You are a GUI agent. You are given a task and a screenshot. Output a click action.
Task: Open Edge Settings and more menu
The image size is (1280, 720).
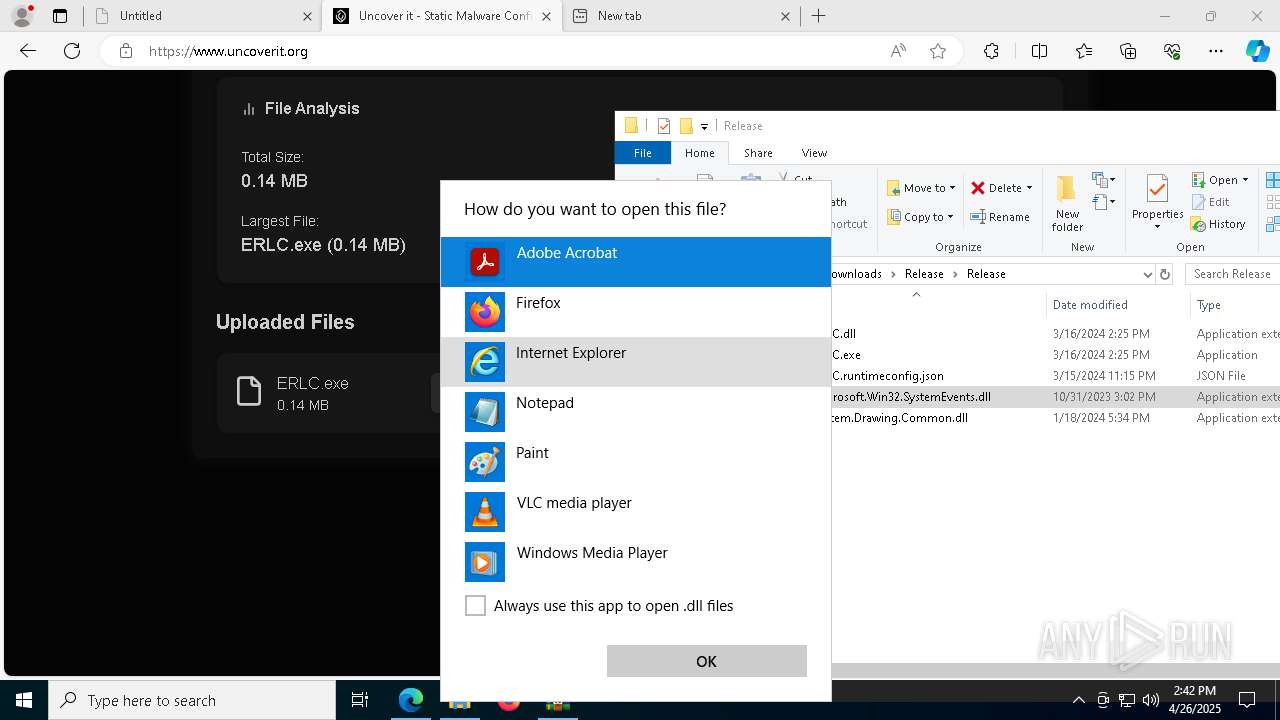pyautogui.click(x=1216, y=51)
